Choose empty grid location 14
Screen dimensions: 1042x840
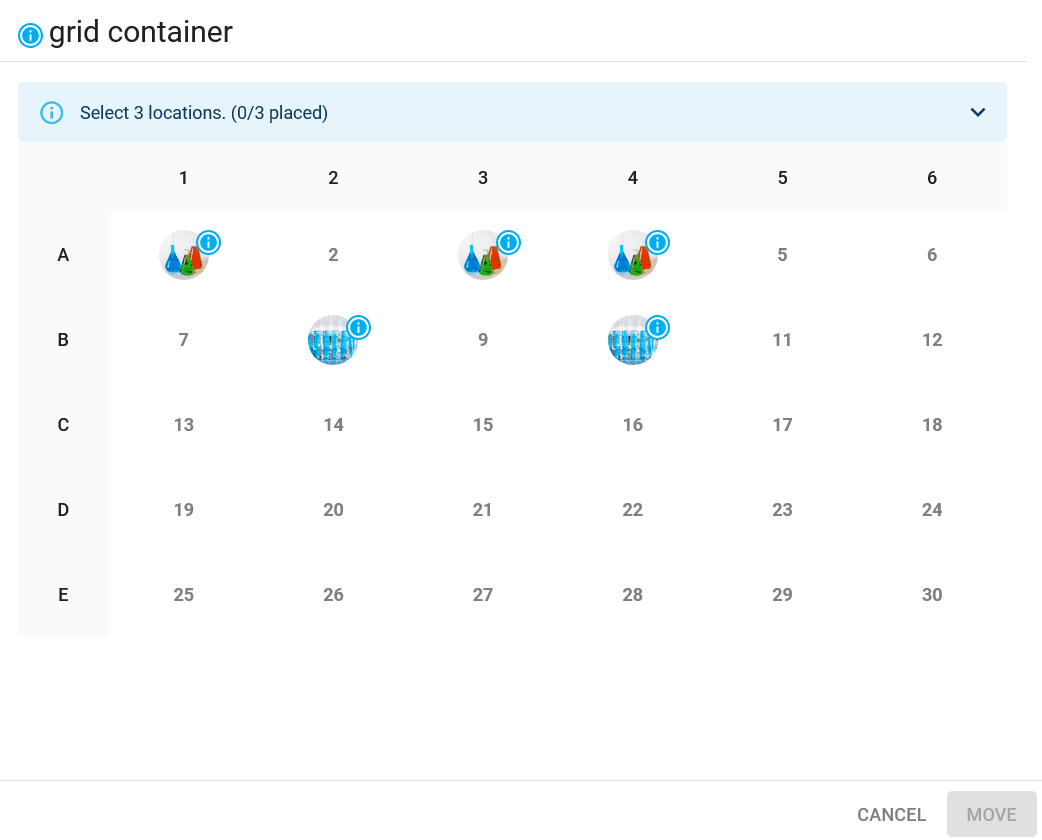click(333, 425)
